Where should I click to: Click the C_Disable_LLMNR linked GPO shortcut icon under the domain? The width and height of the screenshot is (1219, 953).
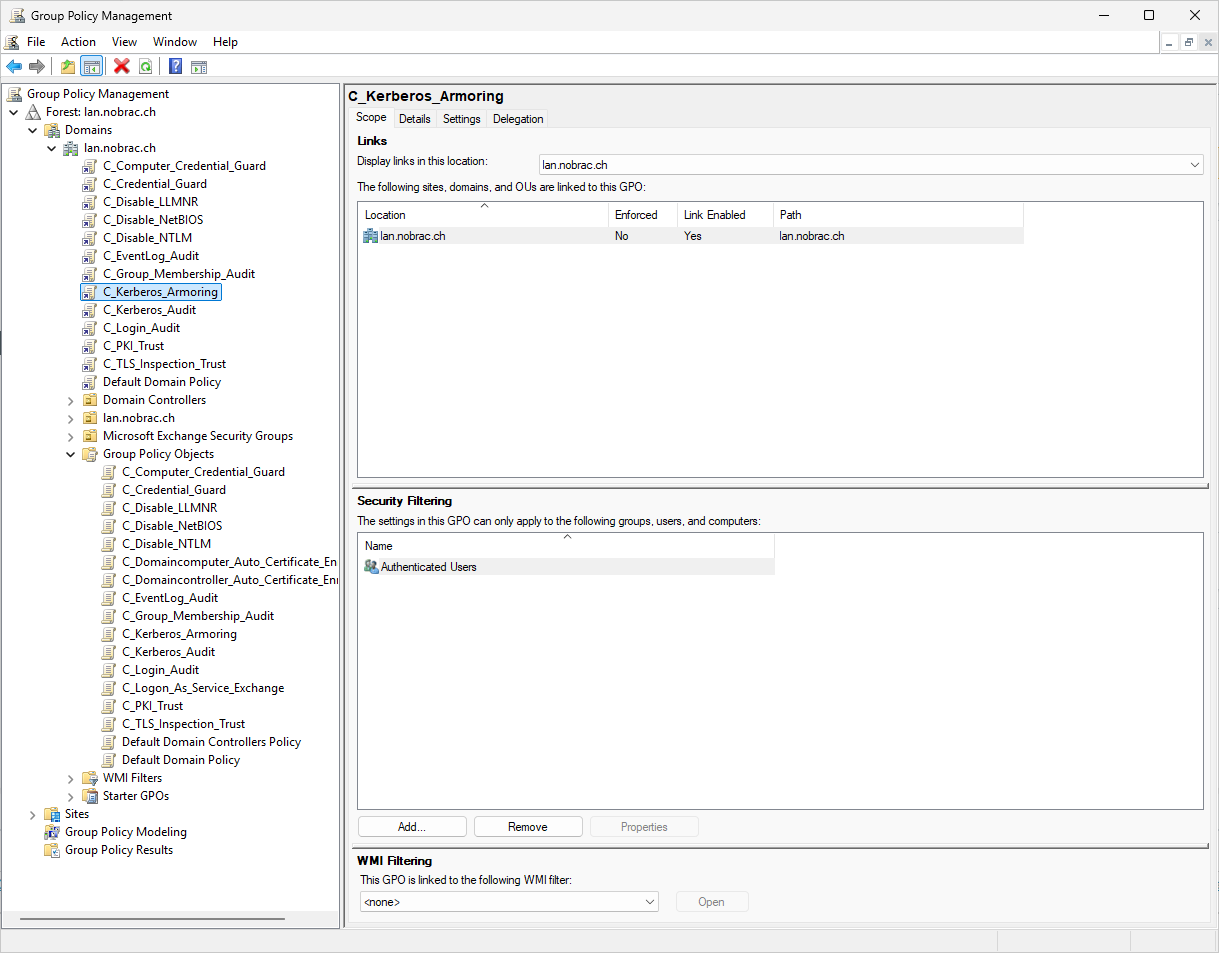(x=91, y=202)
